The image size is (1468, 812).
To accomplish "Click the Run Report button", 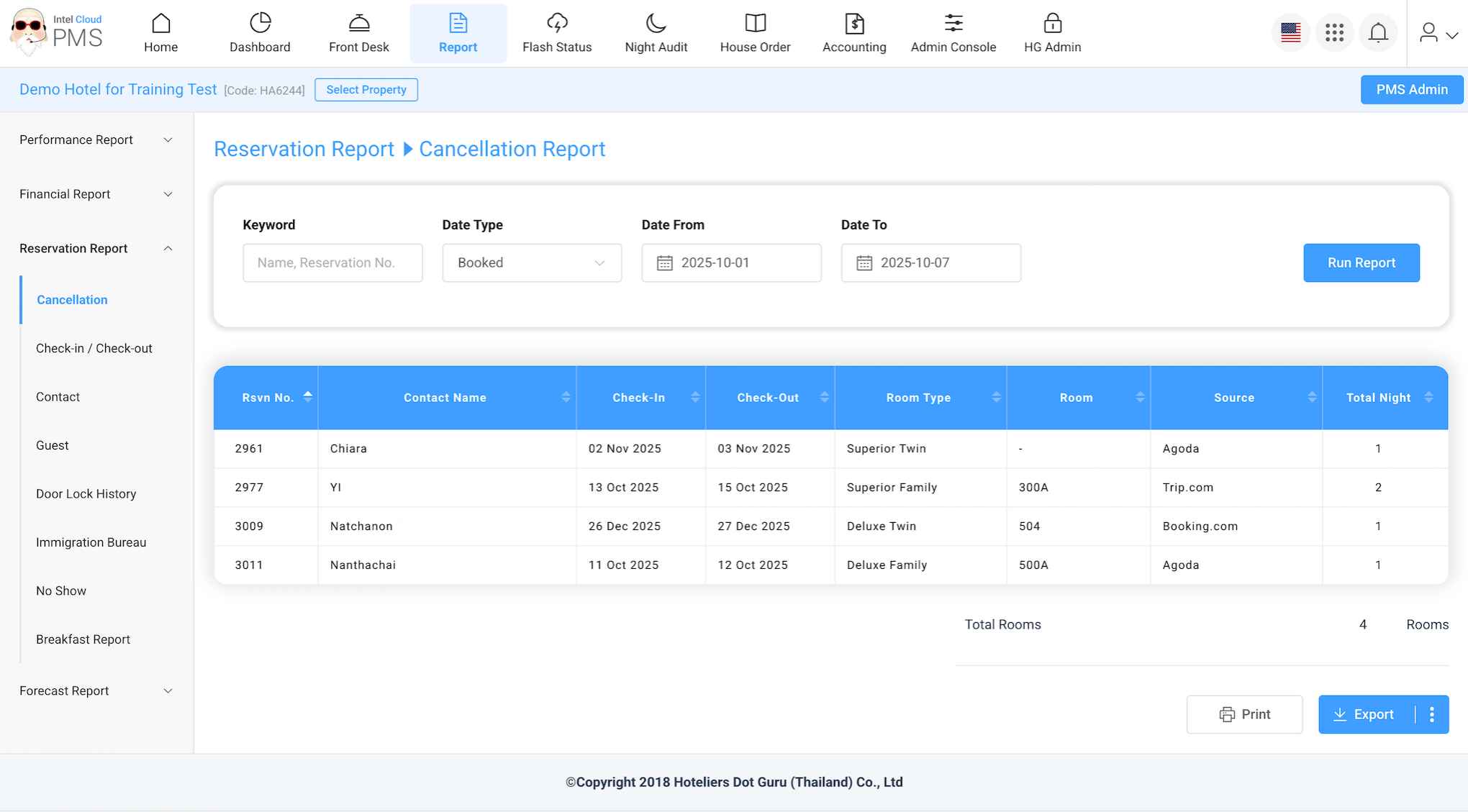I will click(1361, 263).
